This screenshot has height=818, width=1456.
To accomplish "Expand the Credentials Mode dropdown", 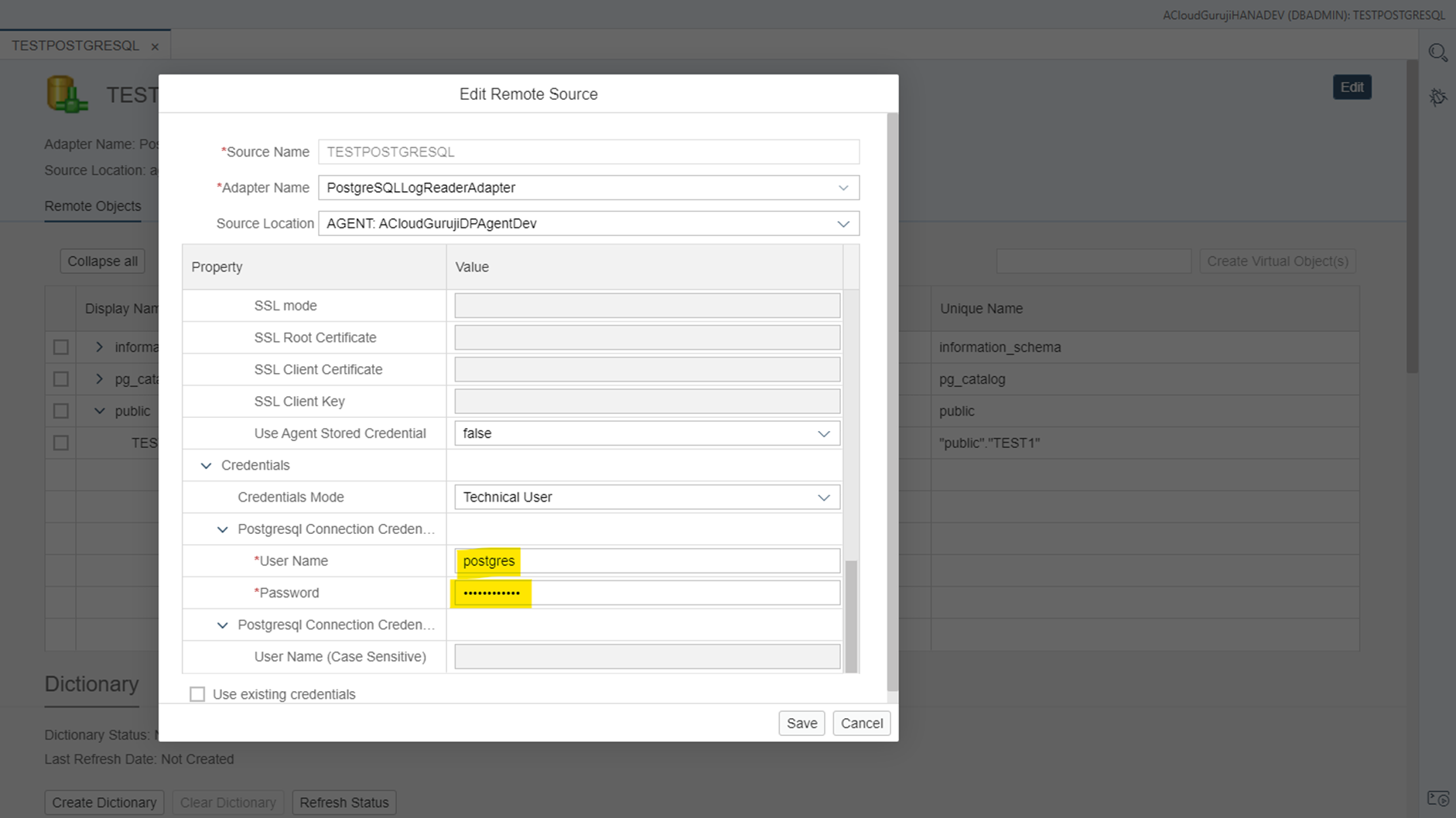I will [x=823, y=498].
